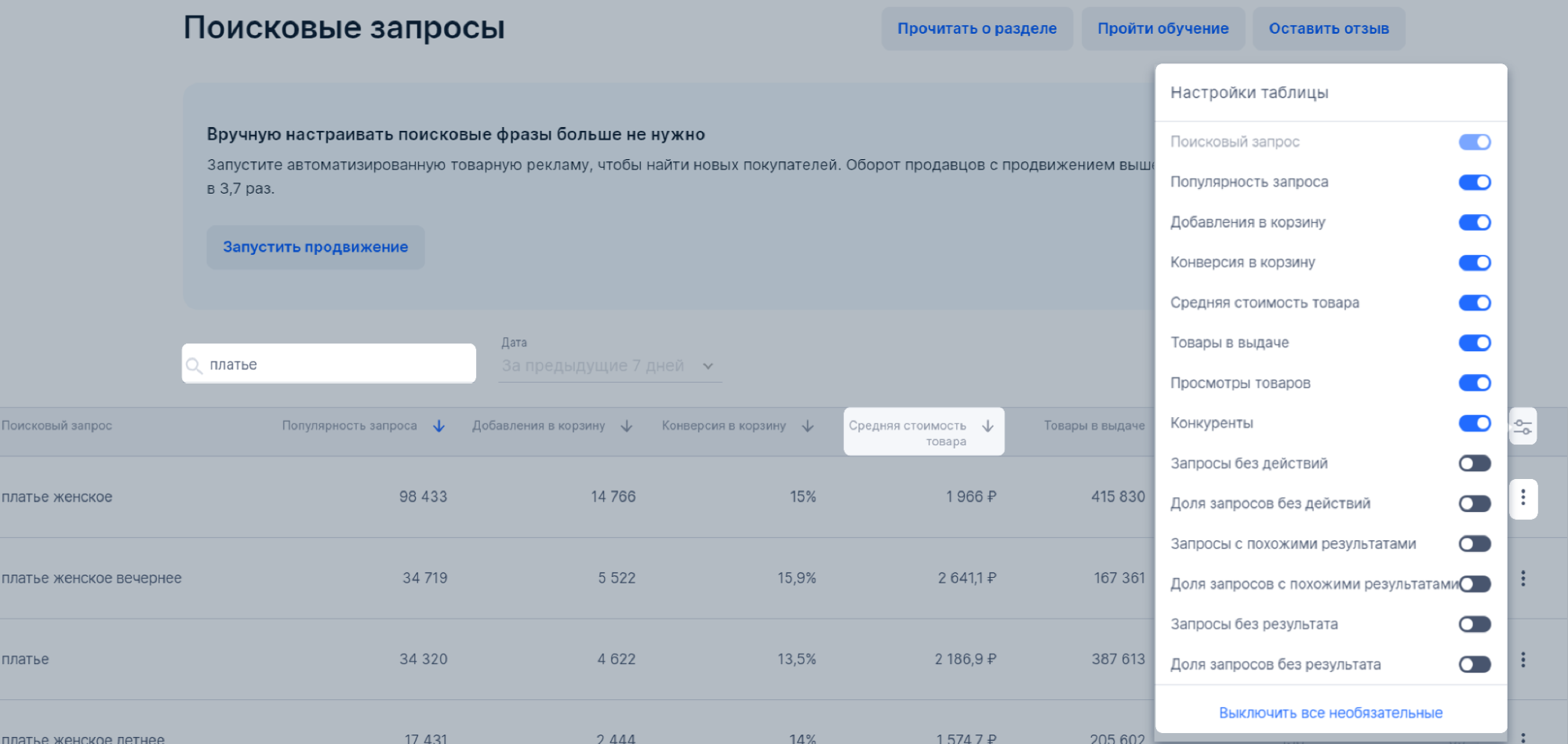The width and height of the screenshot is (1568, 744).
Task: Disable the Конкуренты column toggle
Action: (1474, 423)
